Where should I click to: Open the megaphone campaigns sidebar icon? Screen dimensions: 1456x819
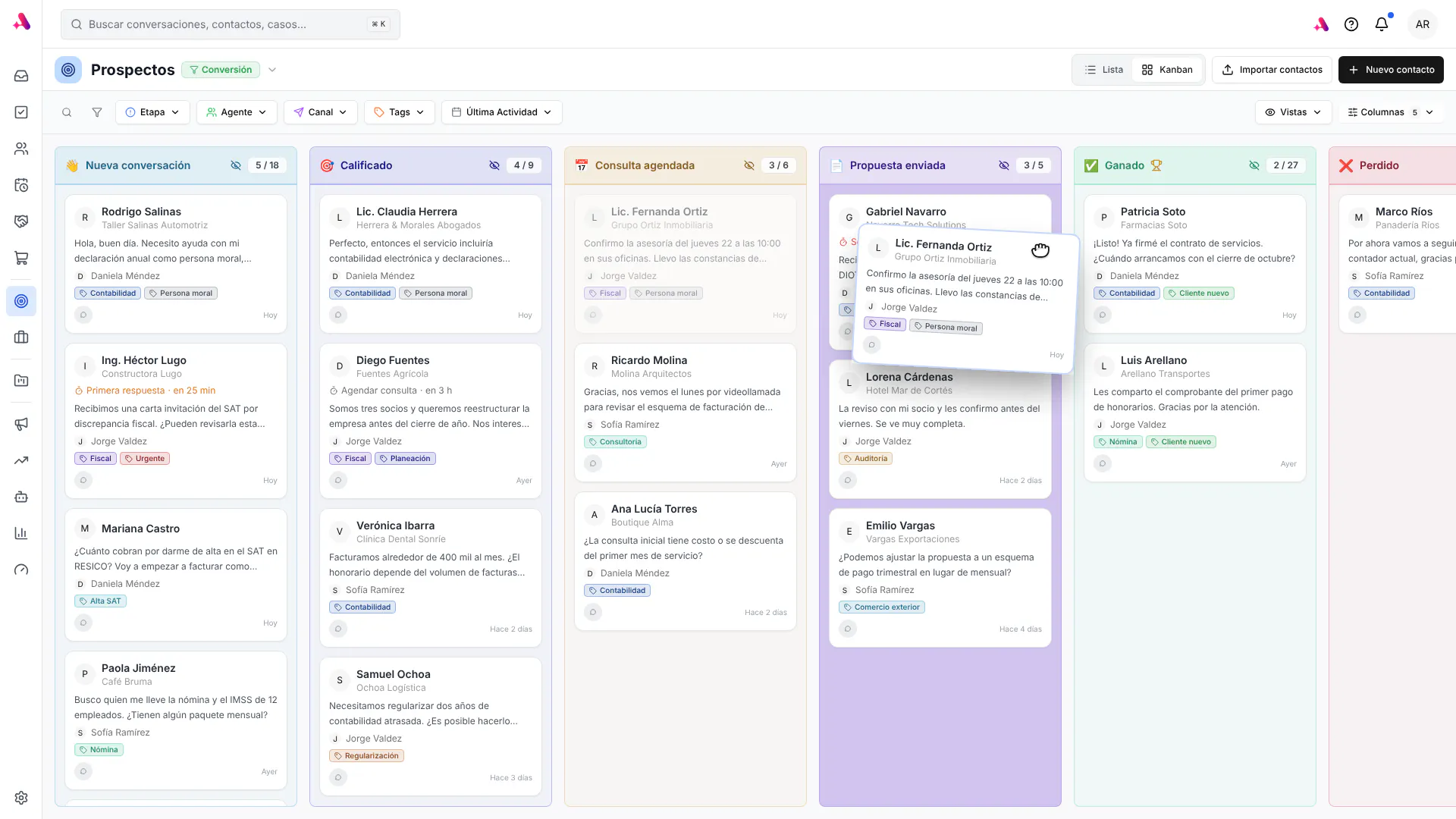click(x=21, y=424)
